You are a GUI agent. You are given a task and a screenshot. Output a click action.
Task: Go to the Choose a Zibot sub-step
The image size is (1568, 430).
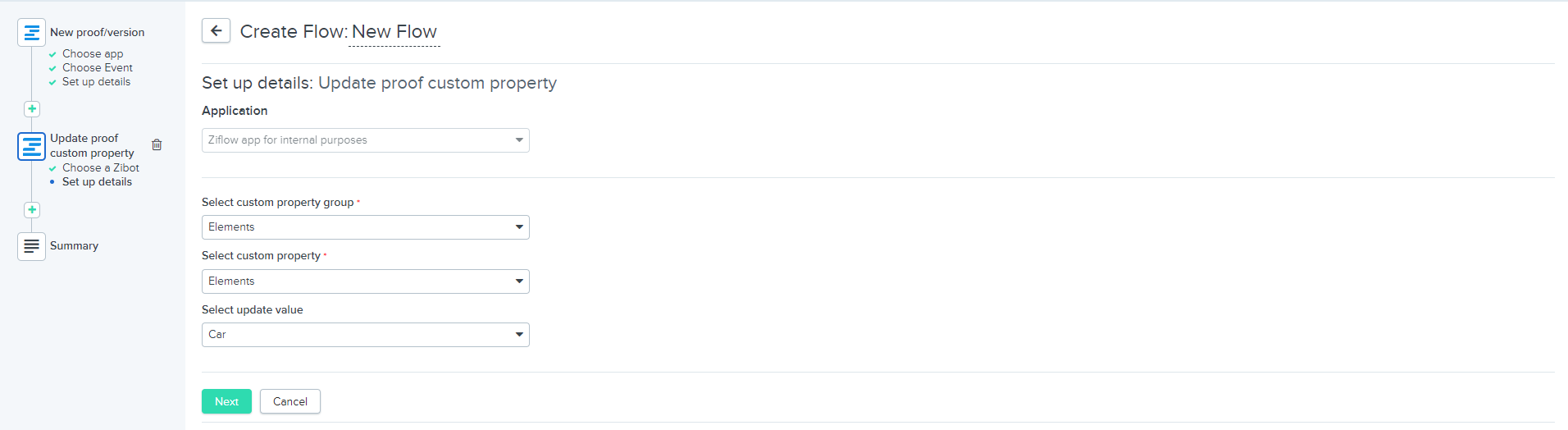click(x=101, y=168)
